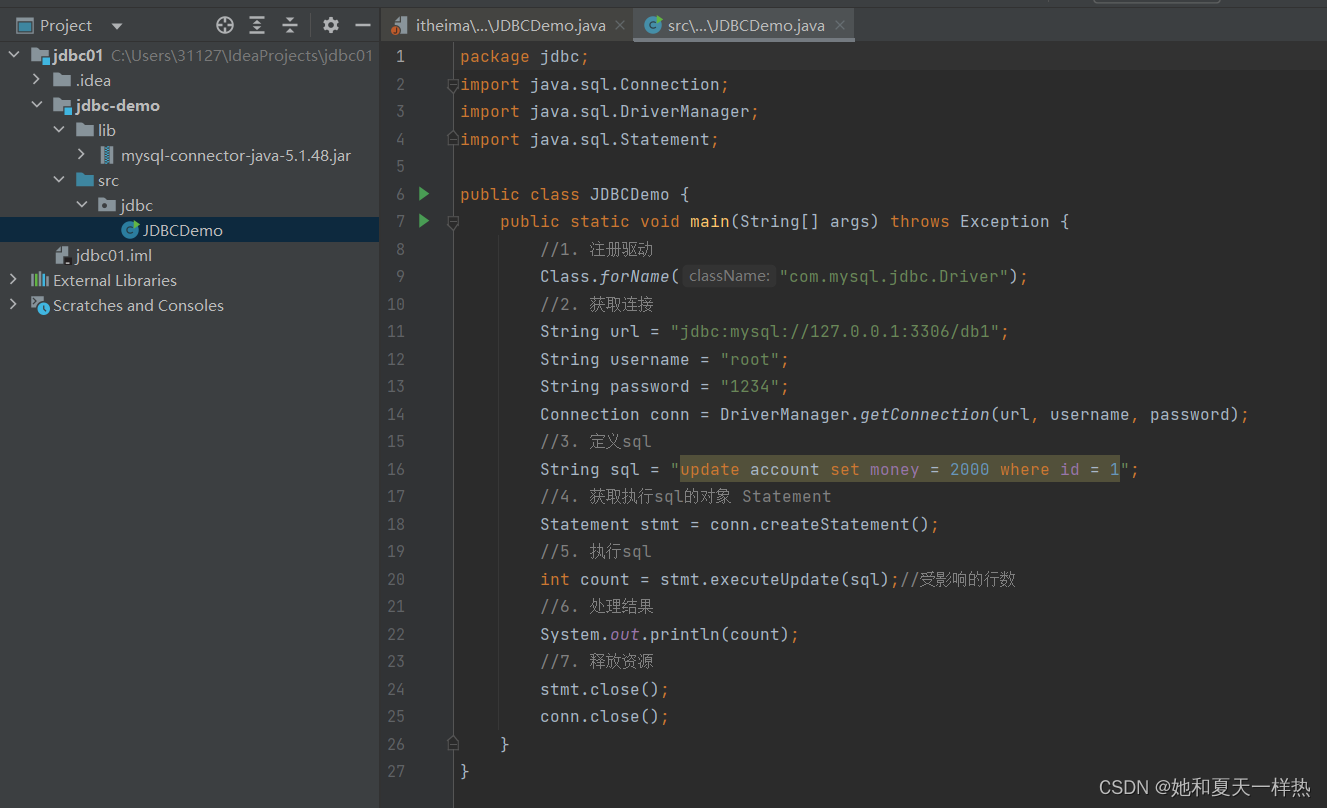Select mysql-connector-java-5.1.48.jar
This screenshot has width=1327, height=808.
pyautogui.click(x=190, y=155)
